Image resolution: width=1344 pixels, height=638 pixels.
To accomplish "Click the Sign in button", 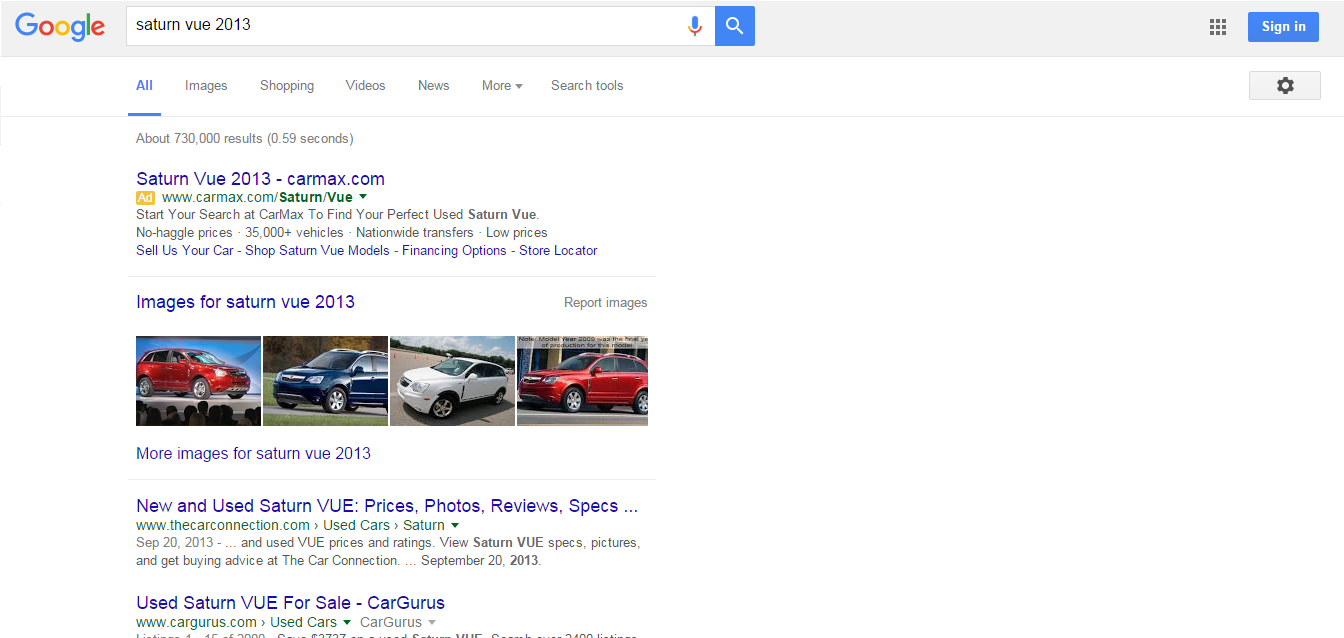I will pyautogui.click(x=1283, y=27).
